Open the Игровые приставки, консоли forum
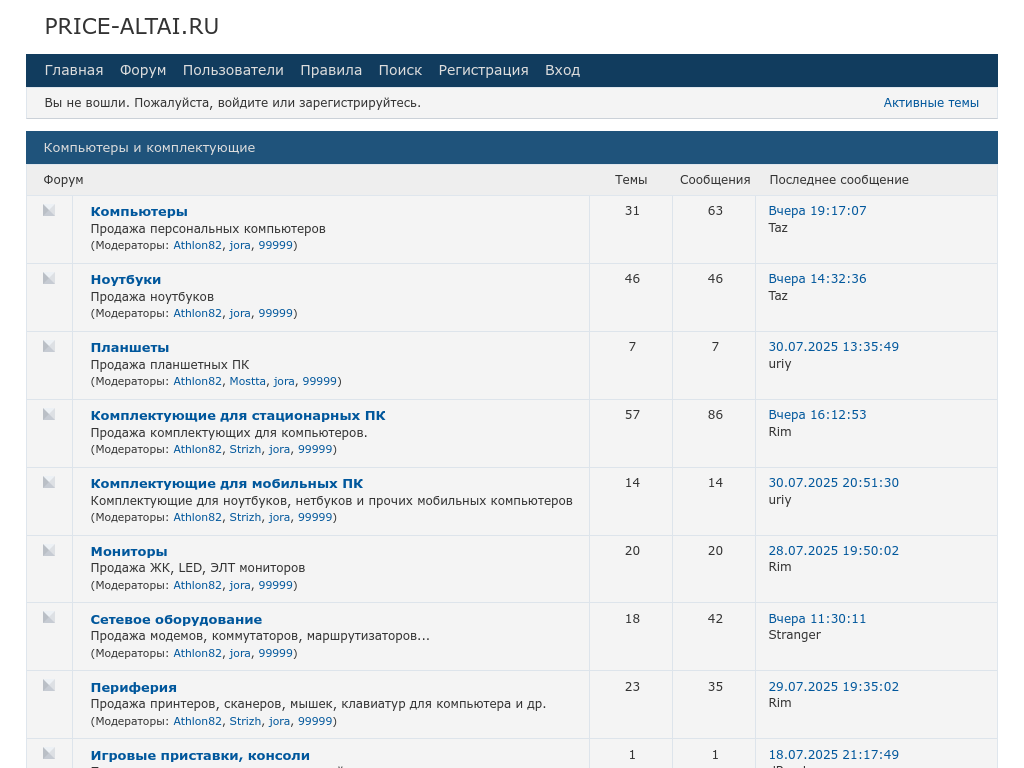1024x768 pixels. pos(200,756)
